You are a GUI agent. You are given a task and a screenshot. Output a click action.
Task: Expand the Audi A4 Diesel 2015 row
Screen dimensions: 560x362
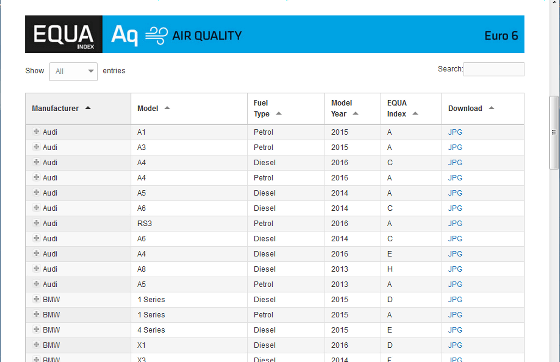coord(36,253)
